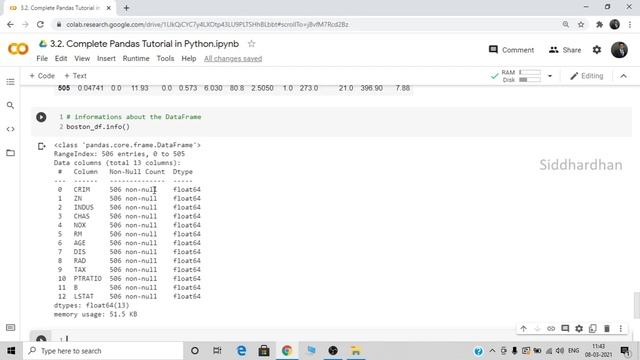Click the boston_df.info() code line
The height and width of the screenshot is (360, 640).
tap(98, 127)
